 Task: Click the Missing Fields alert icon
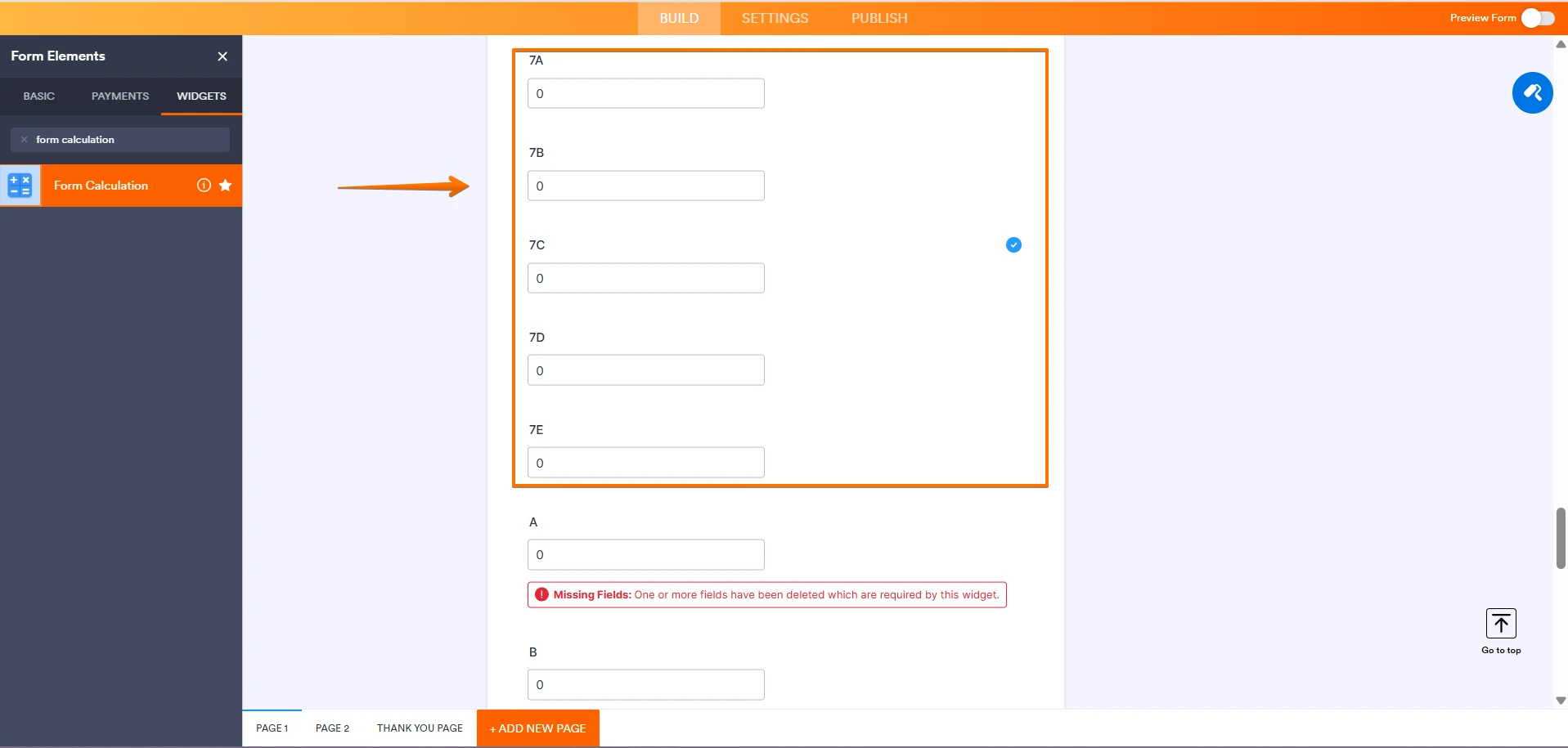(x=541, y=594)
